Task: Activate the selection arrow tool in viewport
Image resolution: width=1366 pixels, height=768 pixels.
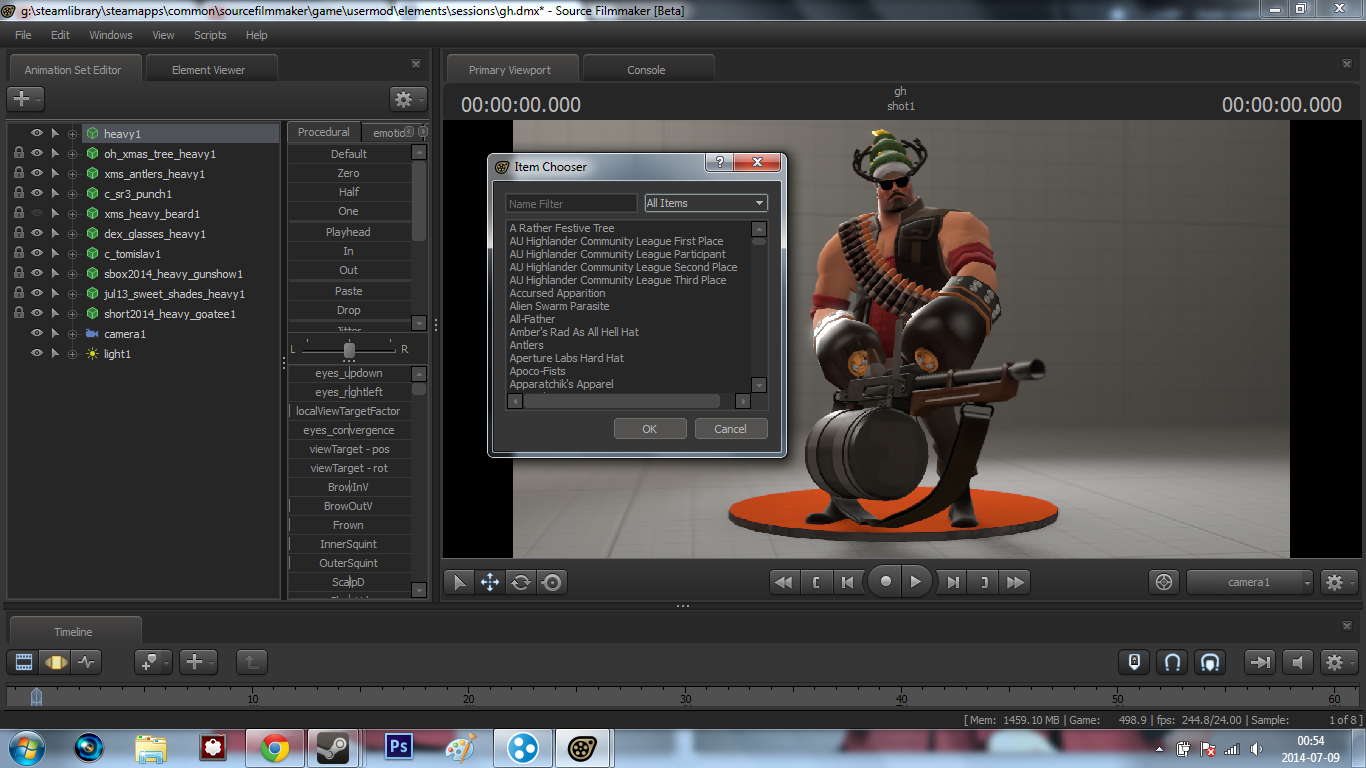Action: [x=459, y=582]
